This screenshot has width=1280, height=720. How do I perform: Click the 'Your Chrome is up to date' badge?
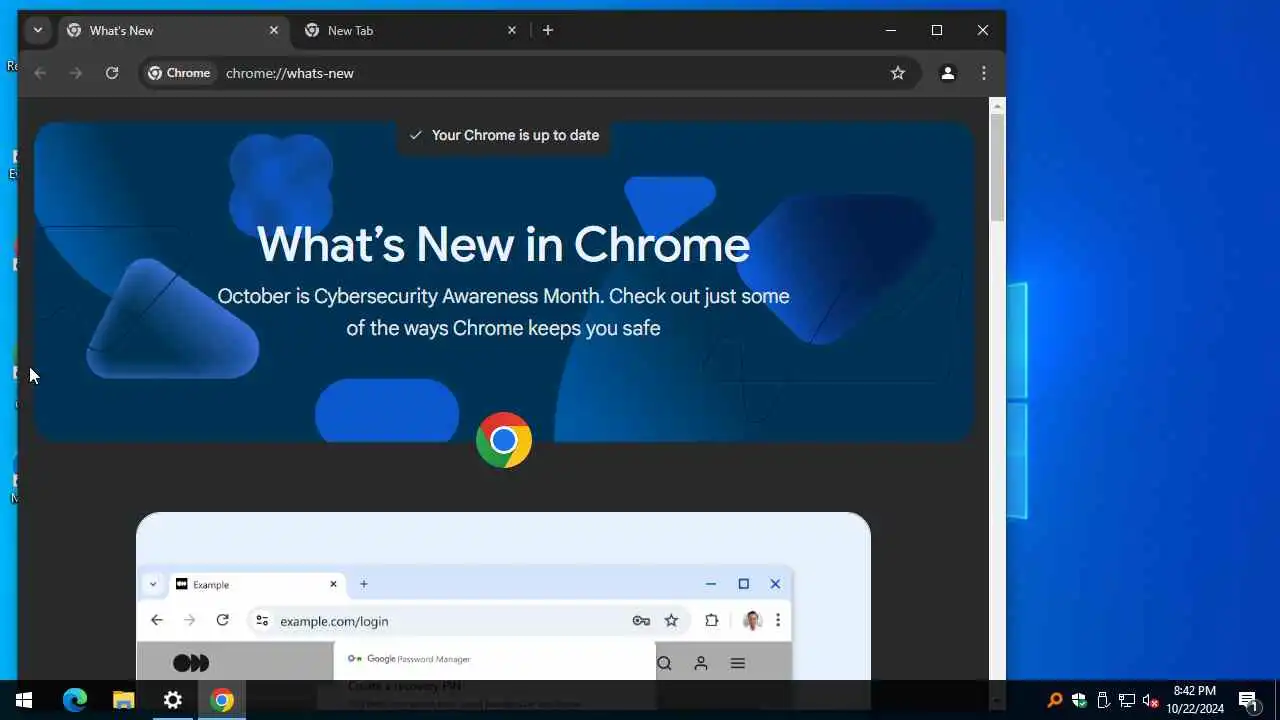coord(504,135)
